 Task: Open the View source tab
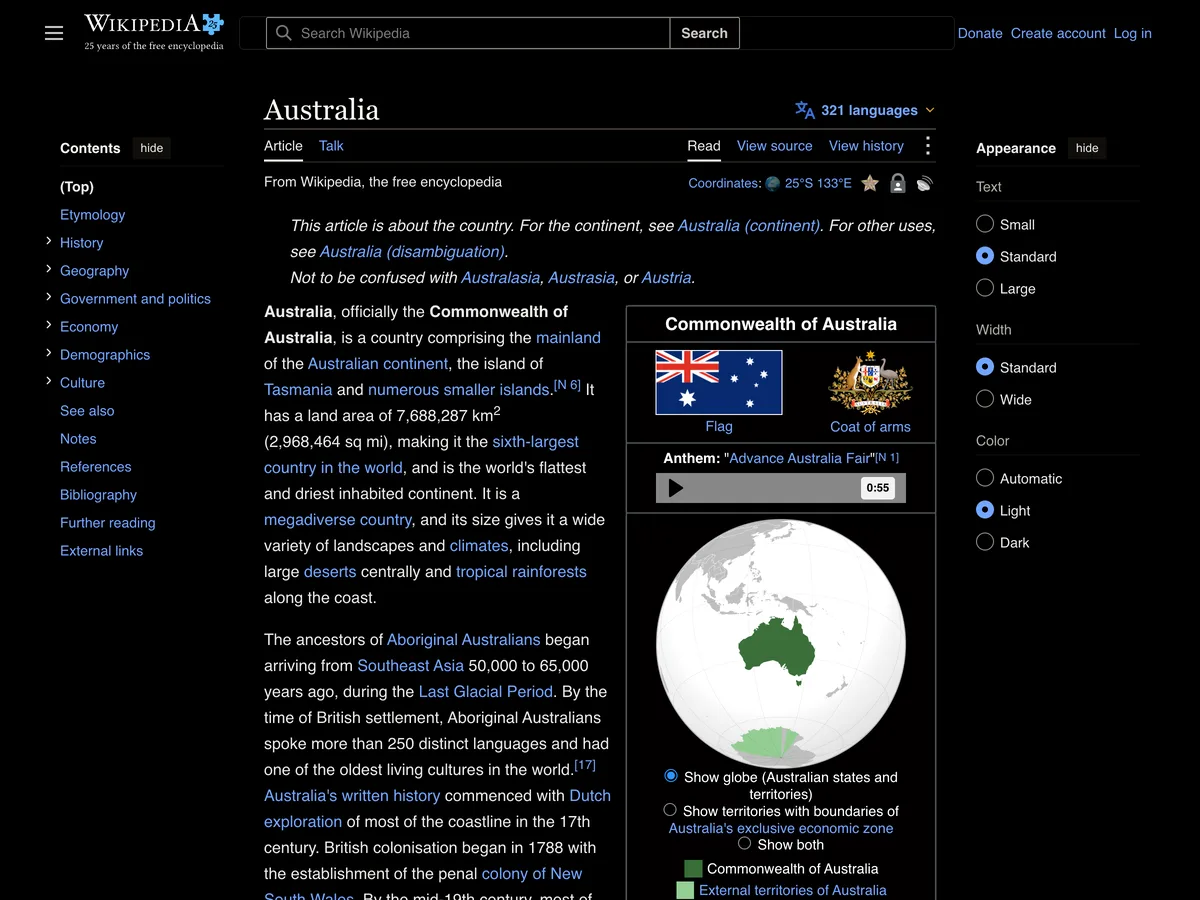tap(775, 146)
